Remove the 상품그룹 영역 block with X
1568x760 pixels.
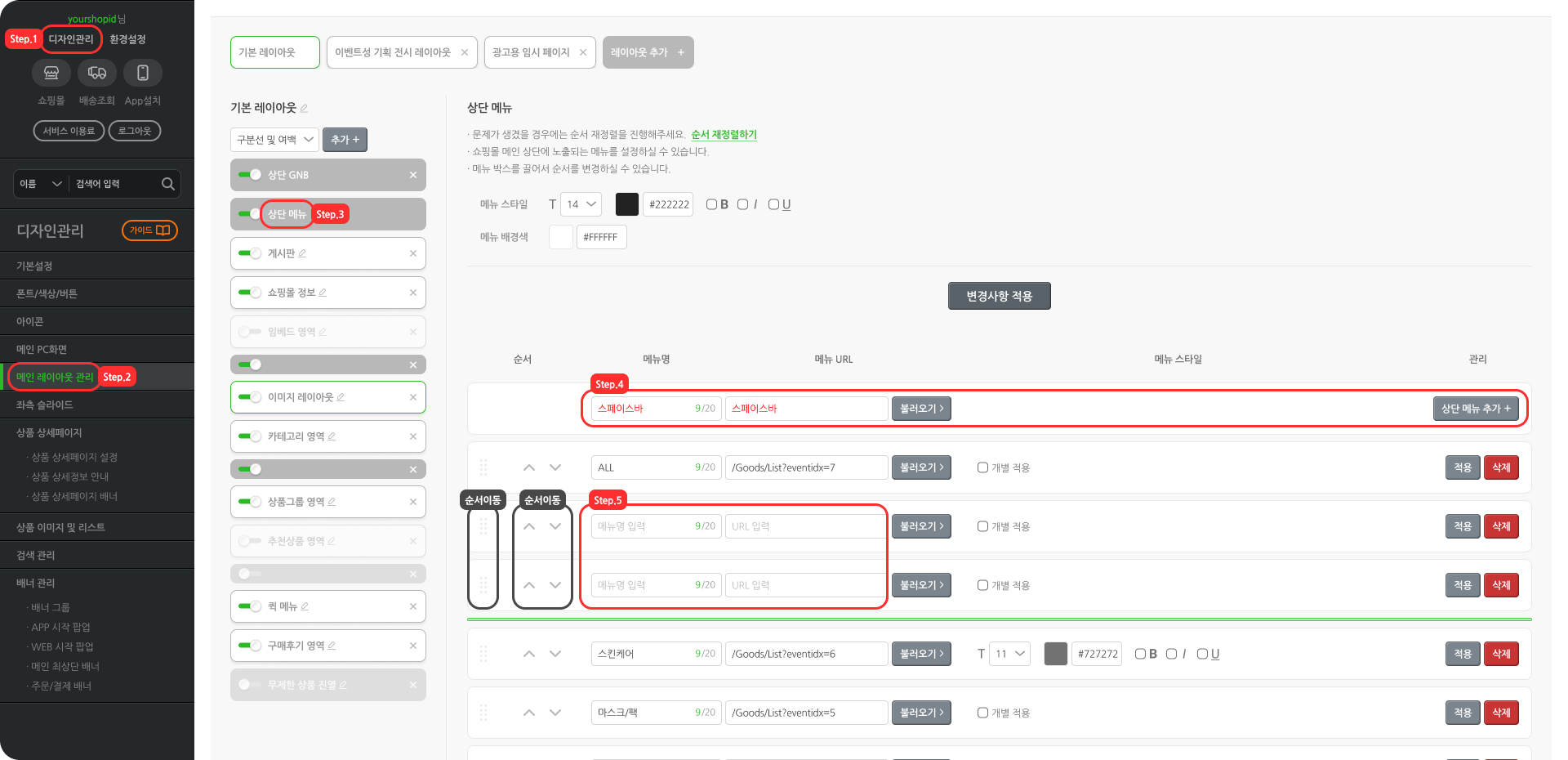[413, 502]
